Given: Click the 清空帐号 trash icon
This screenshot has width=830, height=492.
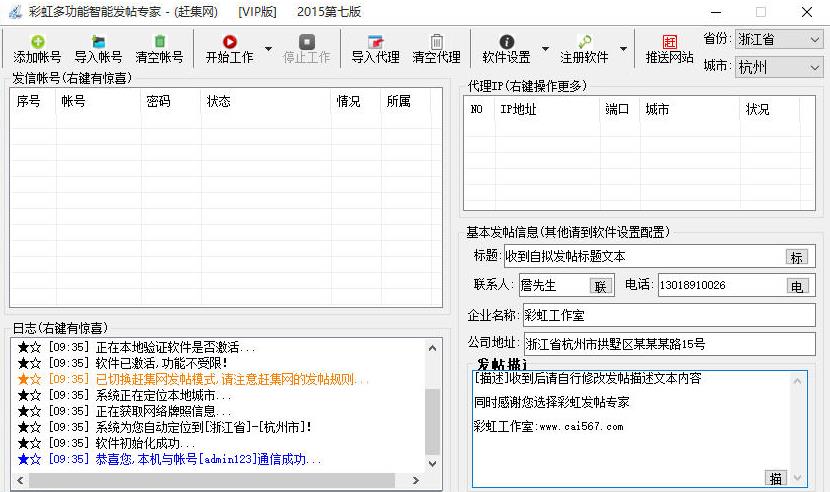Looking at the screenshot, I should point(159,42).
